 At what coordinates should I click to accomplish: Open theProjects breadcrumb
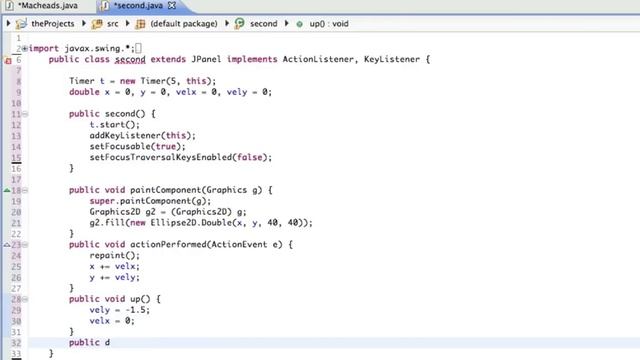pos(53,24)
